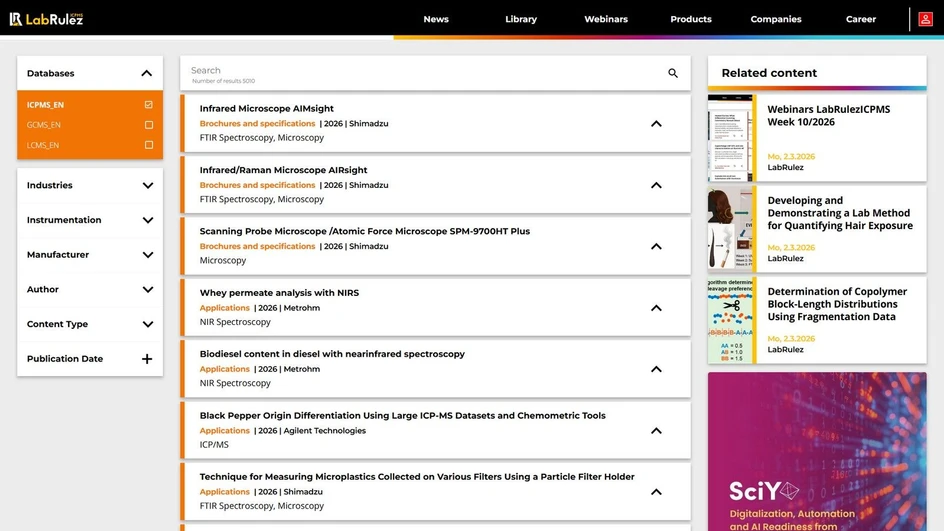The height and width of the screenshot is (531, 944).
Task: Click the search magnifier icon
Action: (673, 73)
